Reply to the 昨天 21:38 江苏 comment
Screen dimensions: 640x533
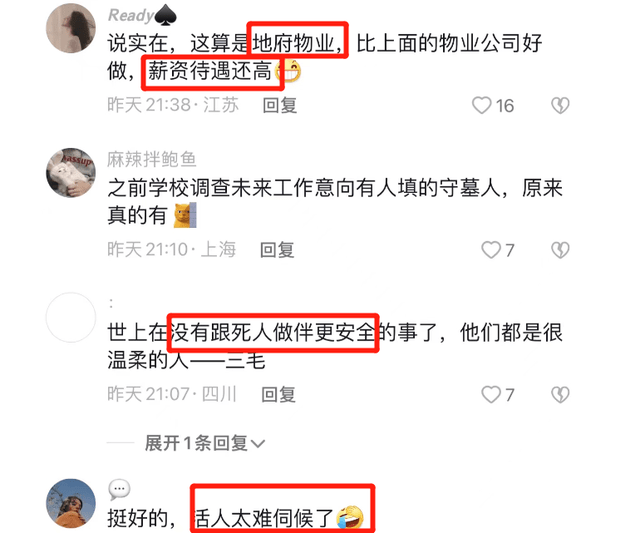click(x=280, y=105)
